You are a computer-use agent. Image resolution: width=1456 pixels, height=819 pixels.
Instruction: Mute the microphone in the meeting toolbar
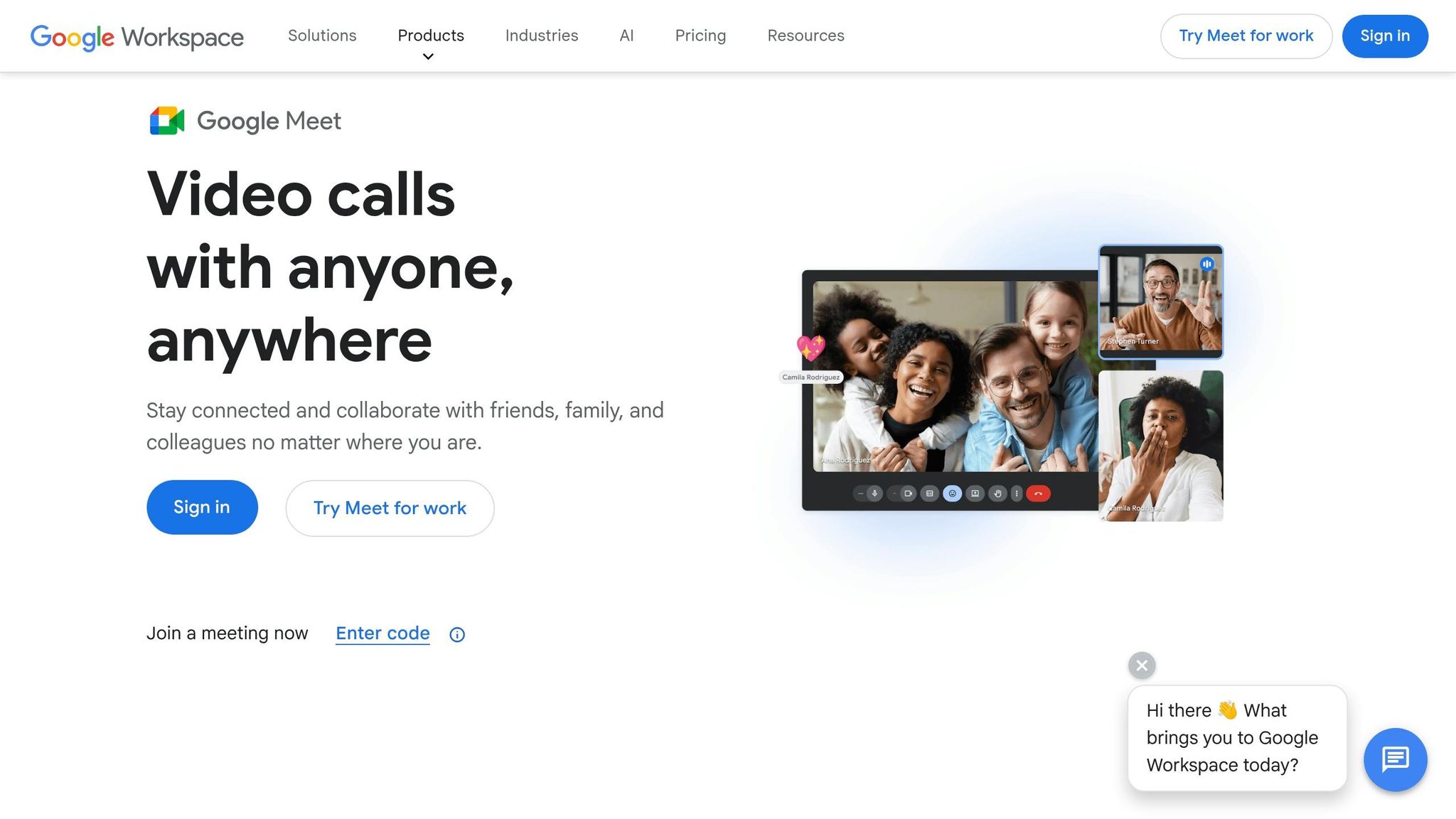pos(874,493)
